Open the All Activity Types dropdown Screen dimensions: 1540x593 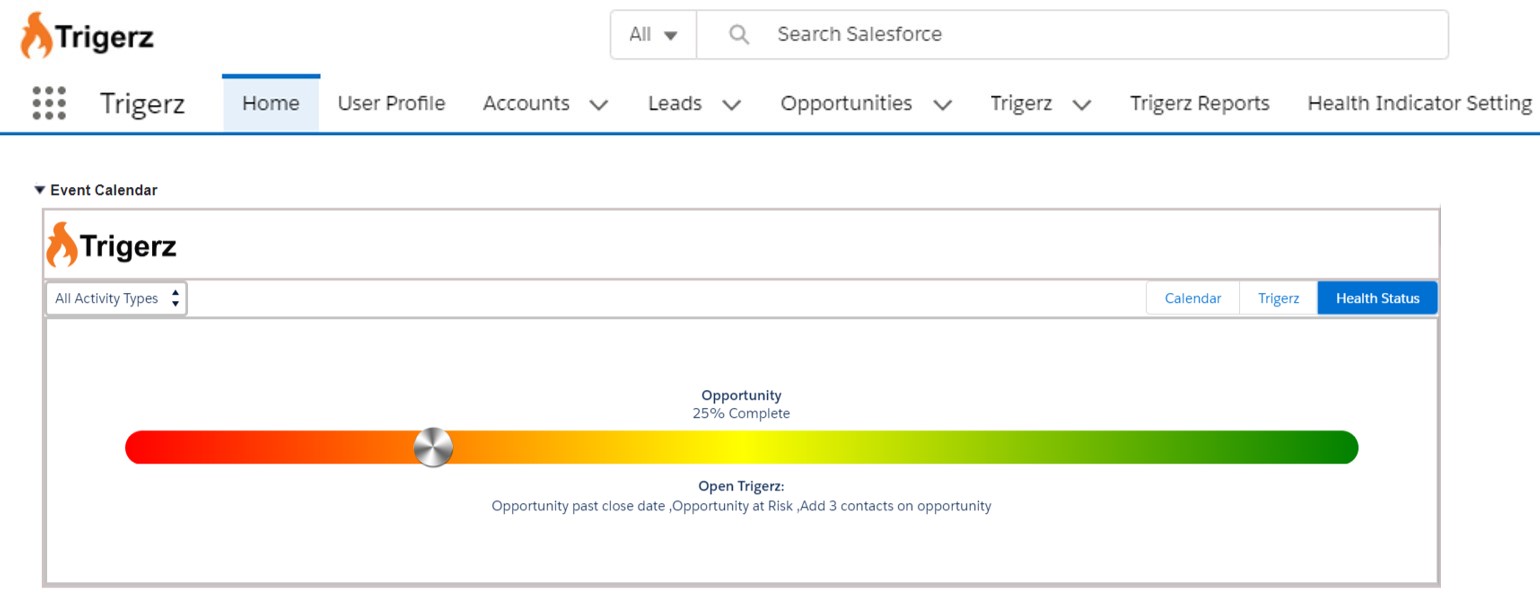[116, 298]
